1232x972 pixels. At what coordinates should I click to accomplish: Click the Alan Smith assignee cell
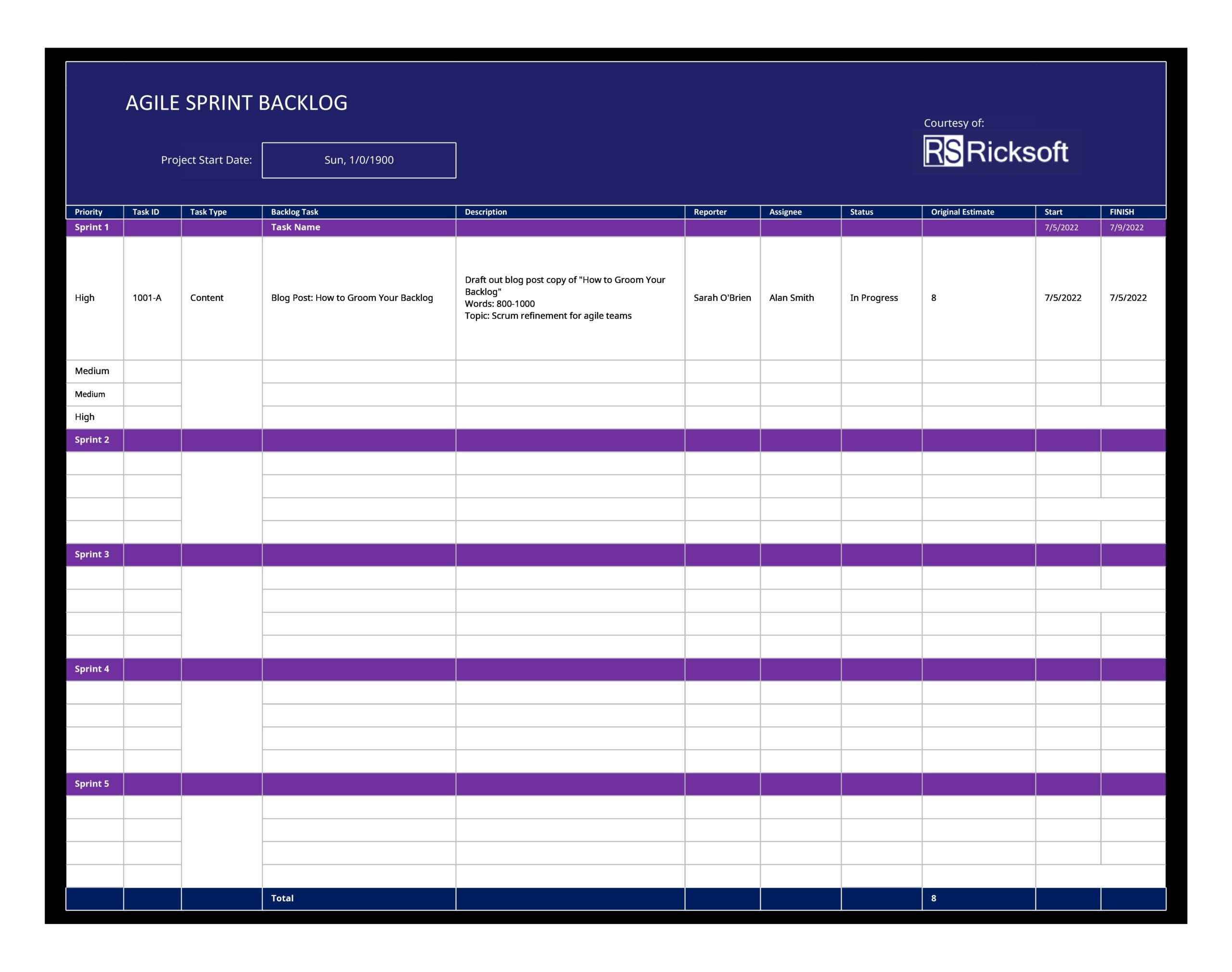click(x=791, y=298)
